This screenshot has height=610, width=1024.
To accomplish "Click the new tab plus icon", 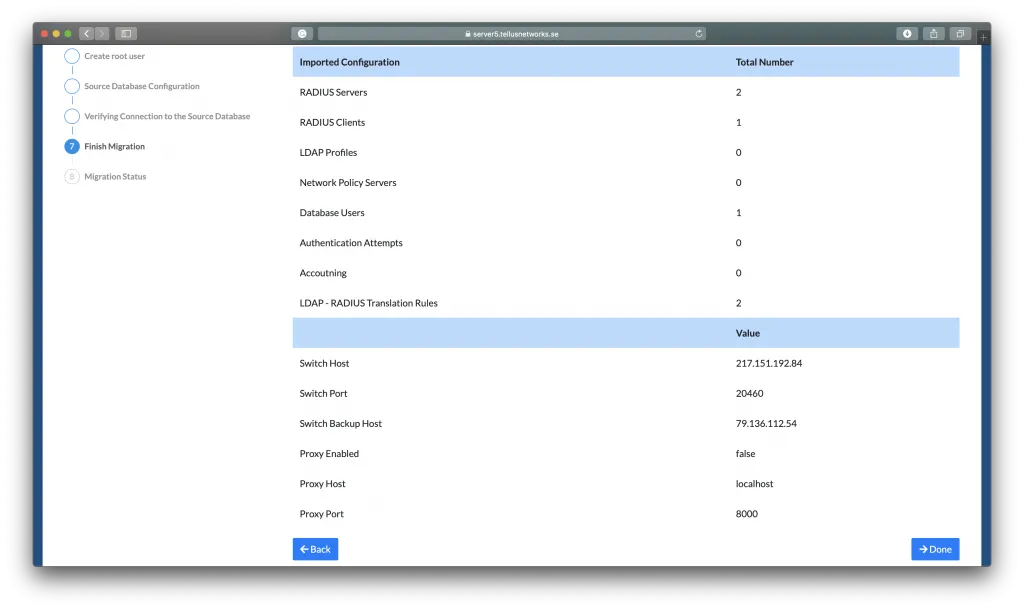I will (x=983, y=38).
